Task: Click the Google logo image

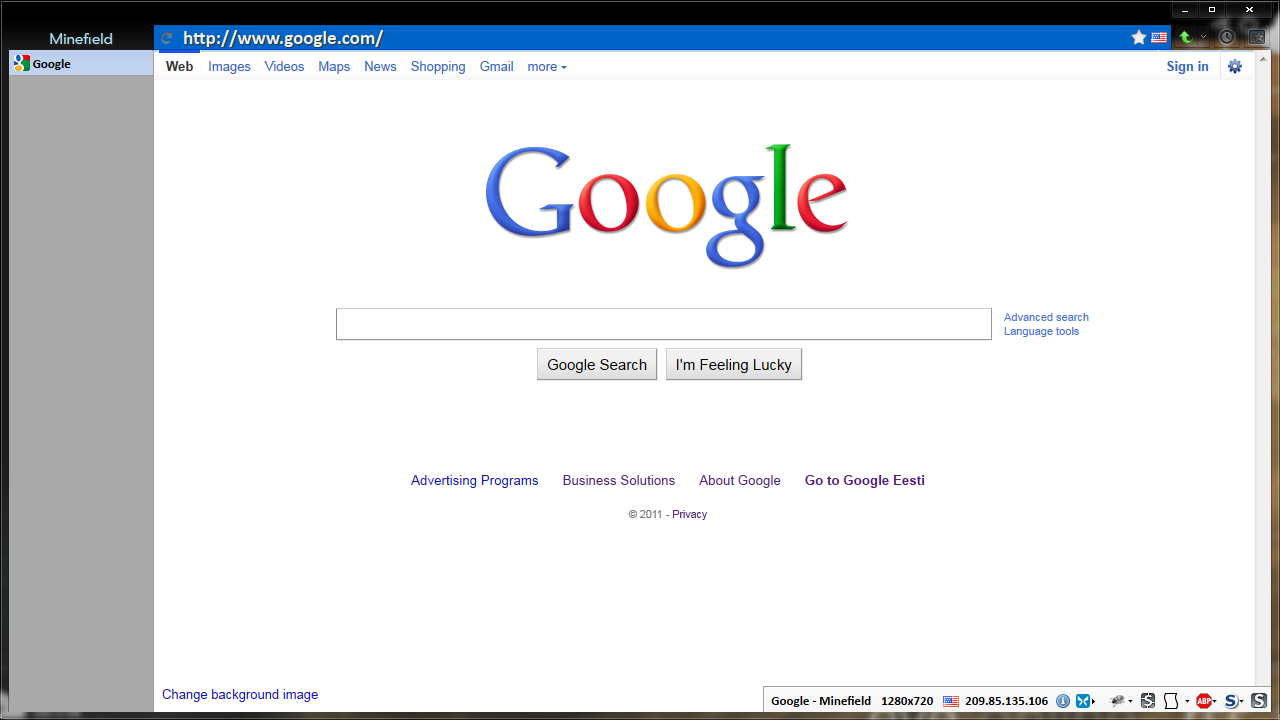Action: pos(666,205)
